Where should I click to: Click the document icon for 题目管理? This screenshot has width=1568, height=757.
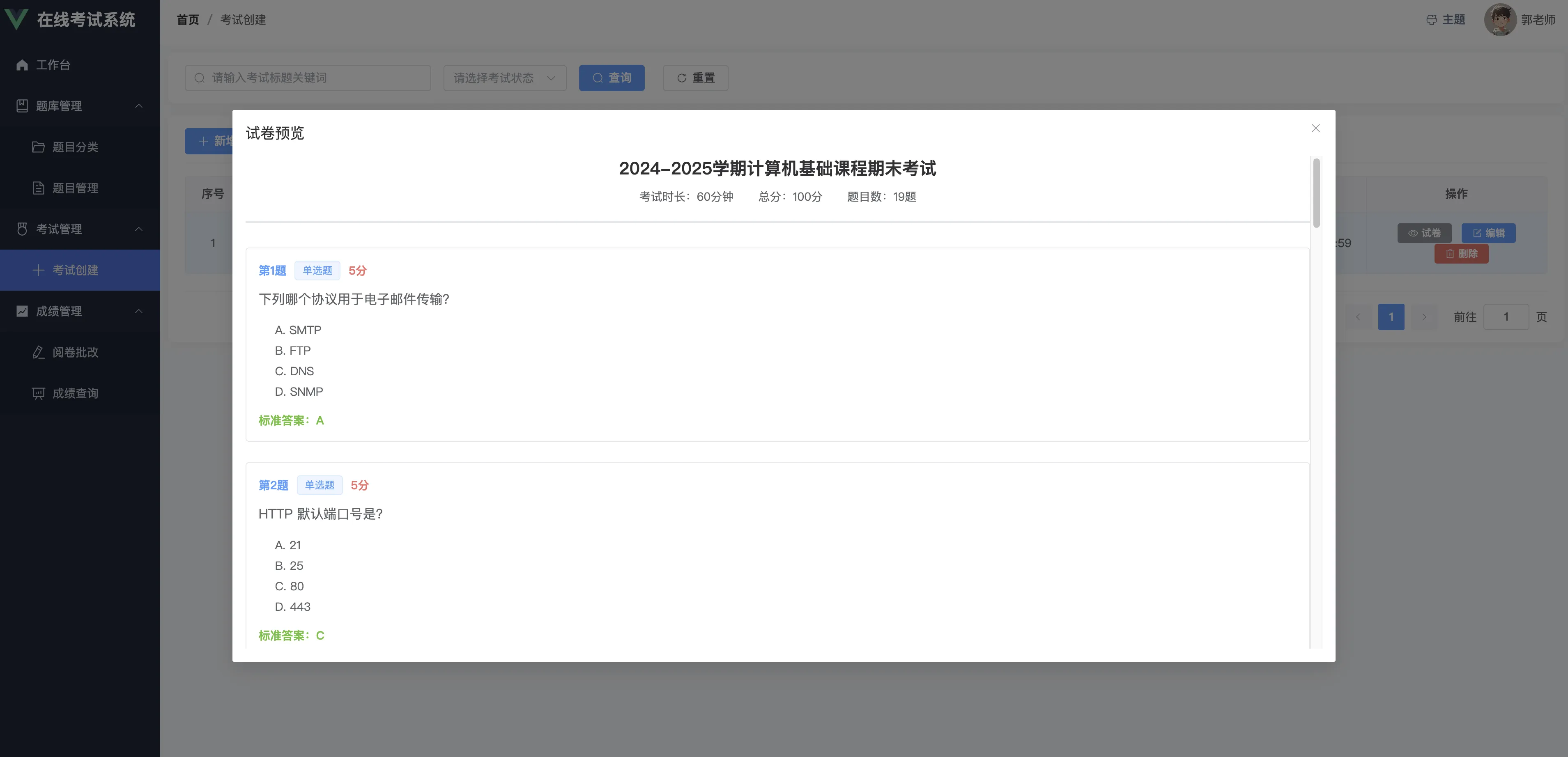[x=38, y=188]
